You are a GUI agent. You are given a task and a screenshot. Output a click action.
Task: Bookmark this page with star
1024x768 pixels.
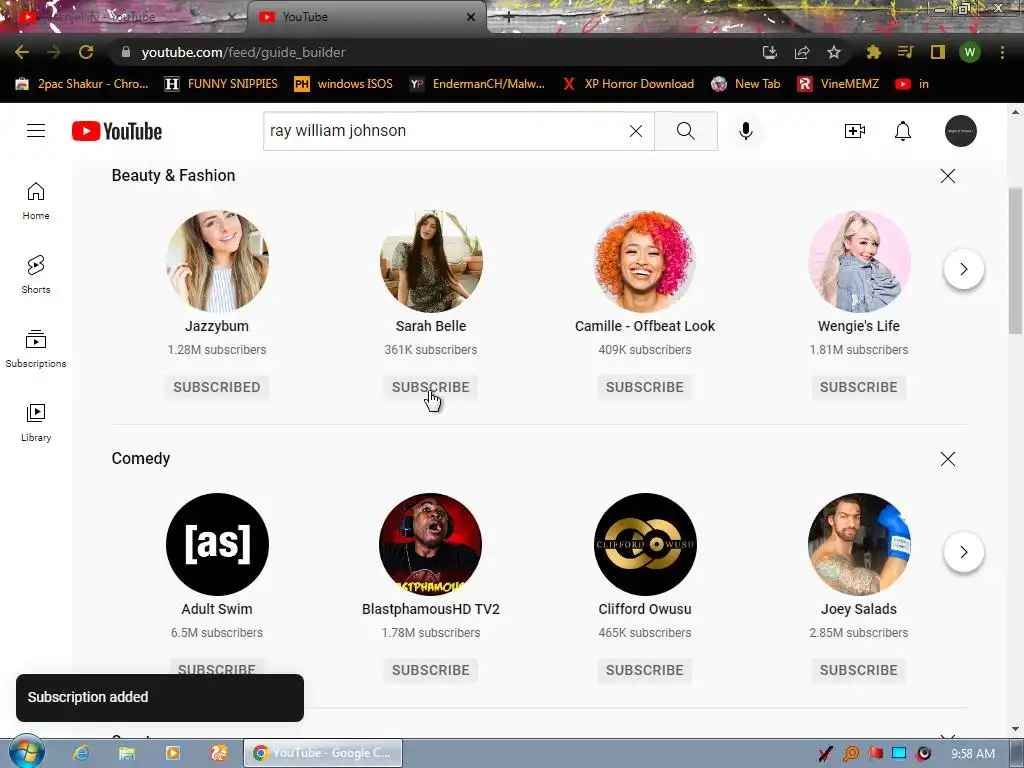(x=833, y=52)
